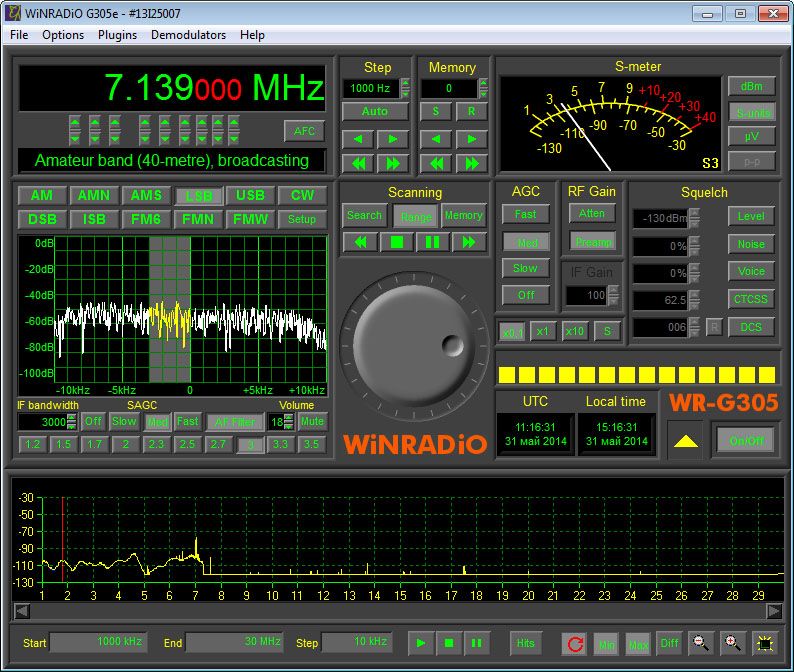Screen dimensions: 794x672
Task: Start the spectrum sweep play button
Action: coord(421,643)
